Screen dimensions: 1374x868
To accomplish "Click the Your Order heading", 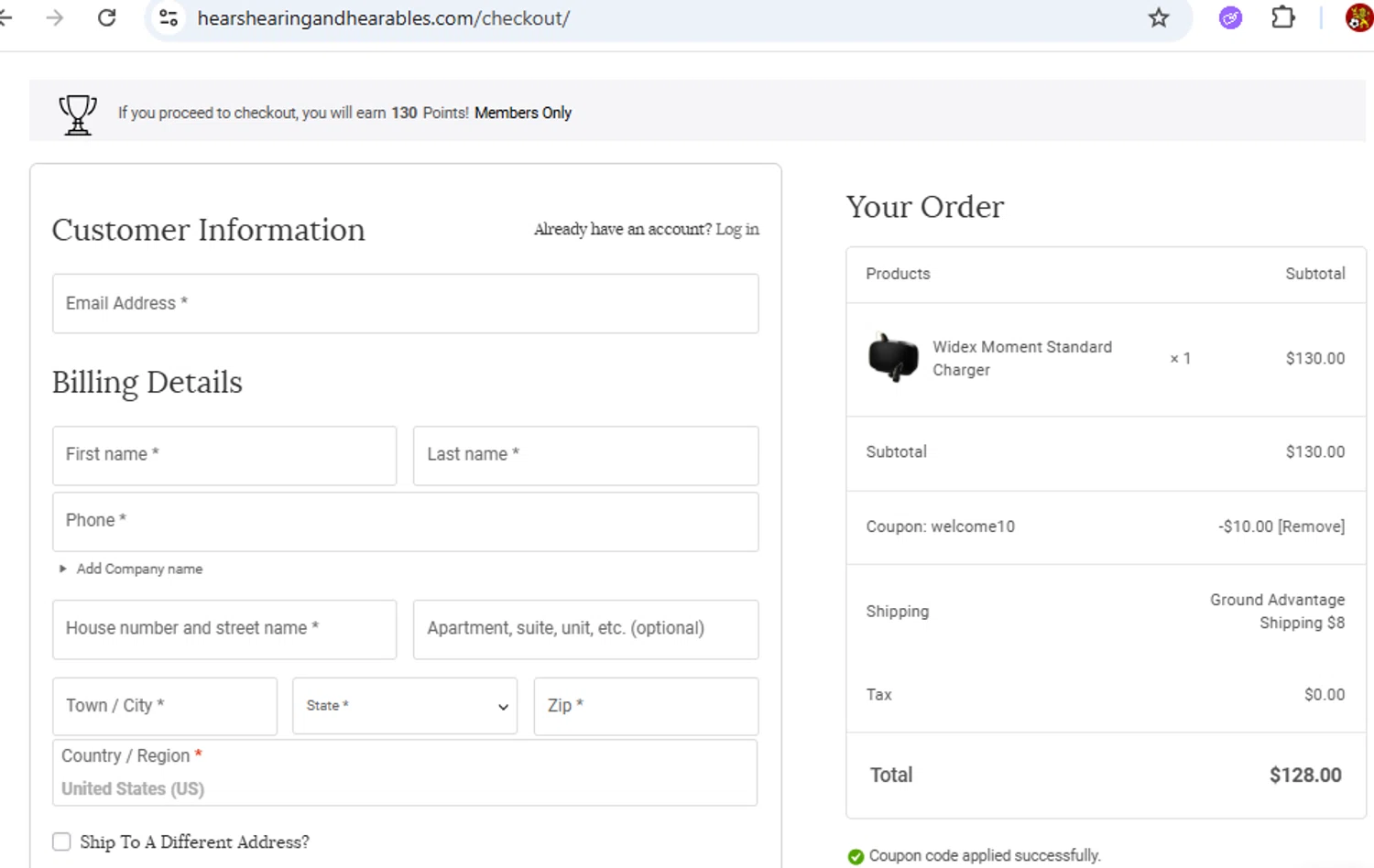I will click(925, 207).
